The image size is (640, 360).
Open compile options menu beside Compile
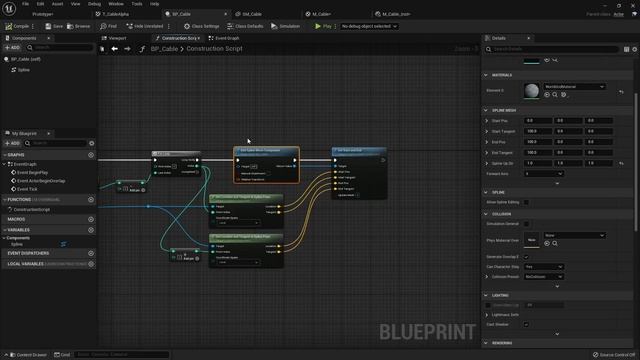tap(33, 26)
